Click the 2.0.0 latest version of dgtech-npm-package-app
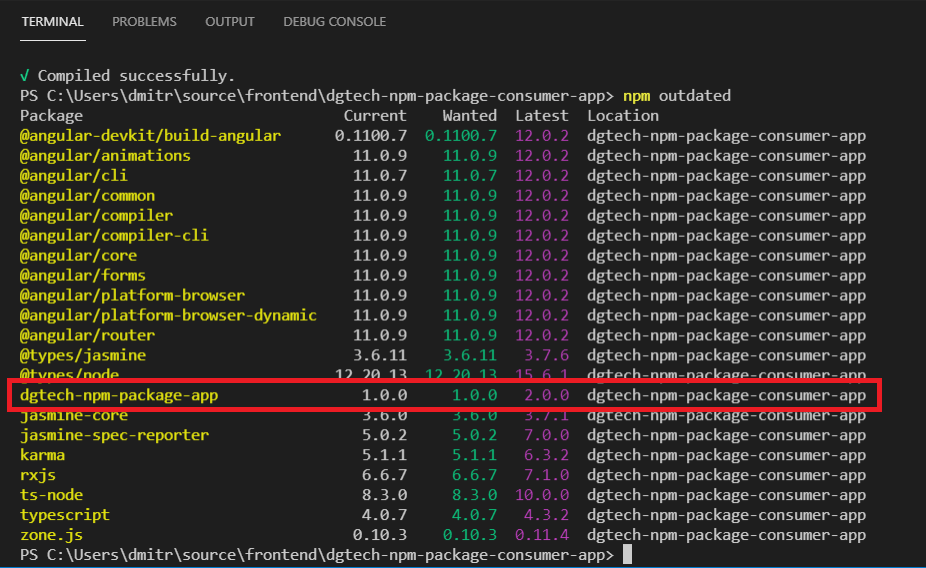 [x=546, y=395]
